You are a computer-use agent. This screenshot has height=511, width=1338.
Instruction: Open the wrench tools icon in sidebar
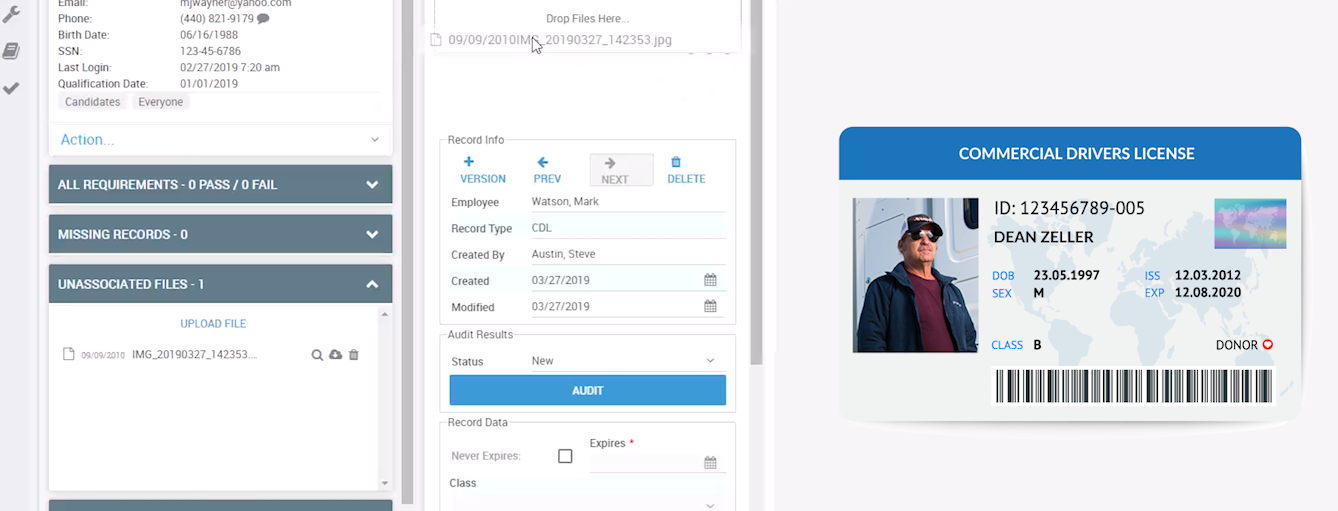coord(11,14)
